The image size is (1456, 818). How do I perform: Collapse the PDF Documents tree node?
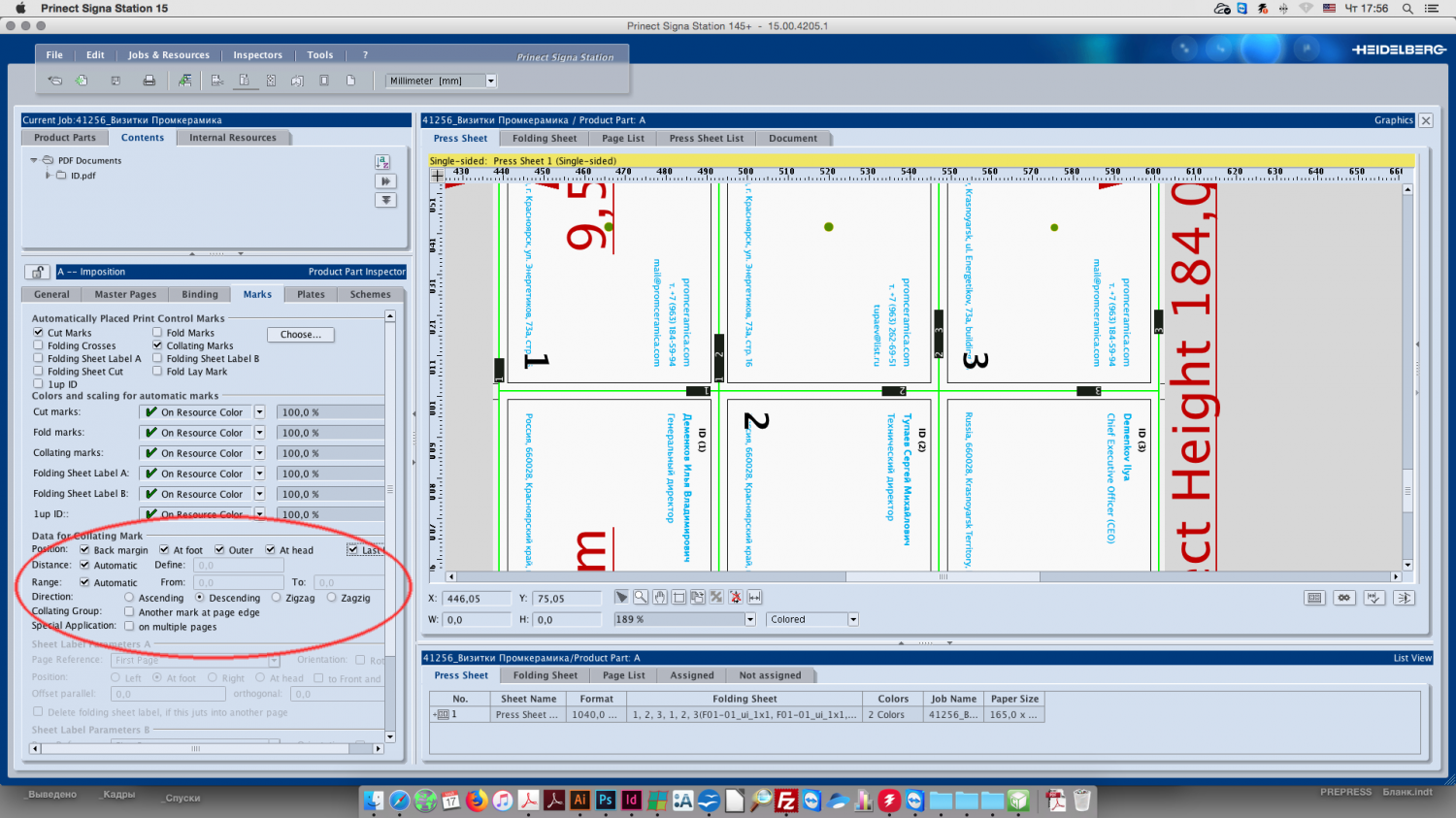(34, 160)
